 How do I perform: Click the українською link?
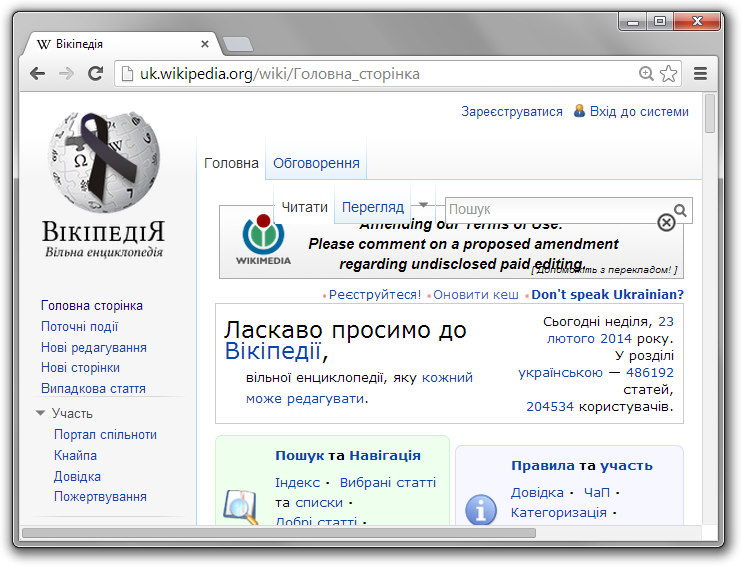(x=560, y=373)
